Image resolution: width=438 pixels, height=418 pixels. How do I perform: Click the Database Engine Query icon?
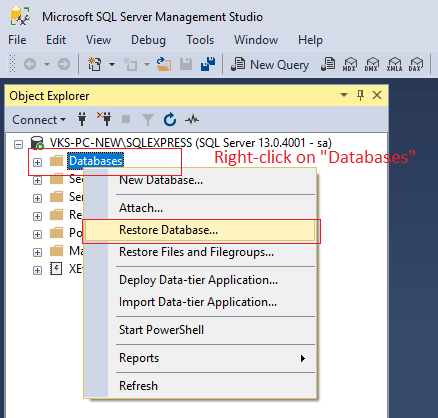[x=328, y=64]
